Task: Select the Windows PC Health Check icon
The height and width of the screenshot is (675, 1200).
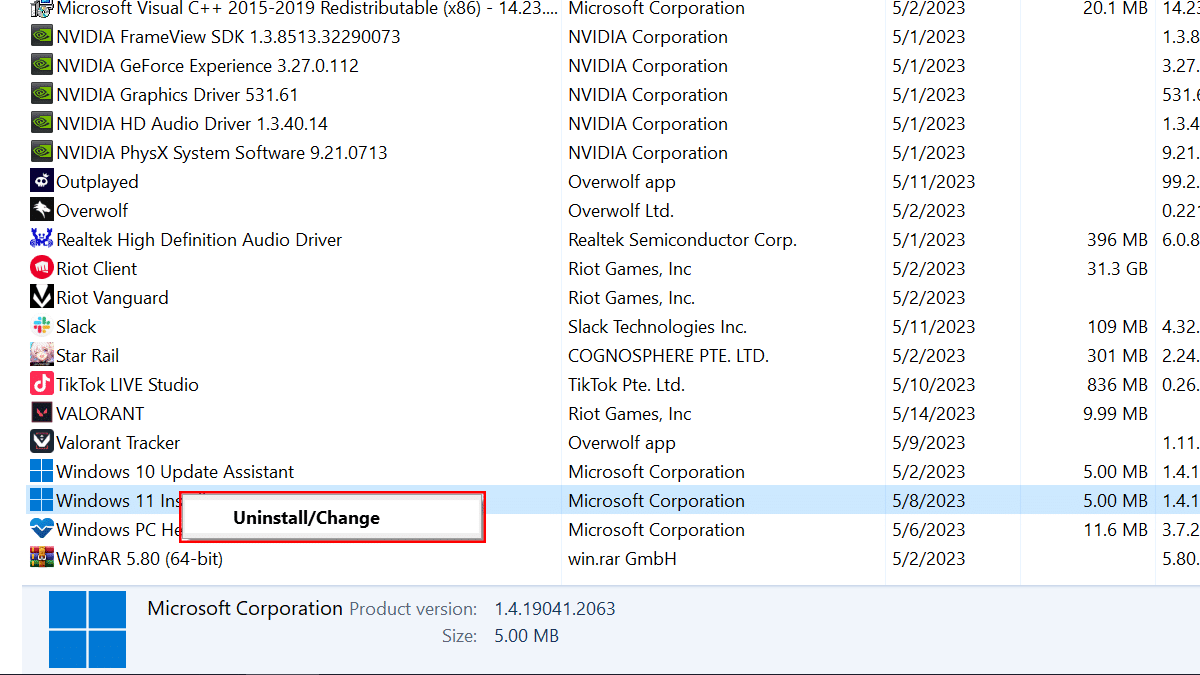Action: click(41, 530)
